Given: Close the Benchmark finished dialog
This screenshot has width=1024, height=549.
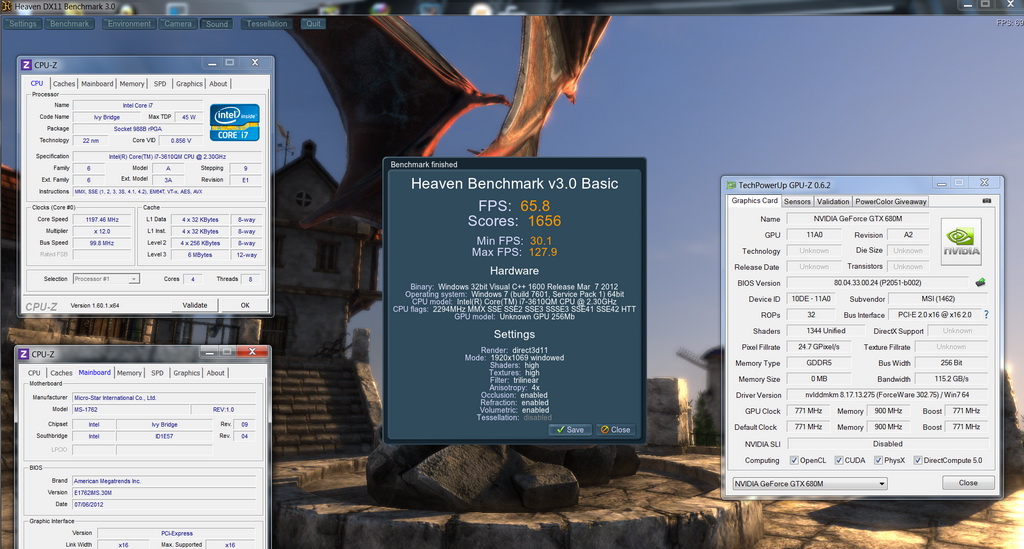Looking at the screenshot, I should 615,430.
